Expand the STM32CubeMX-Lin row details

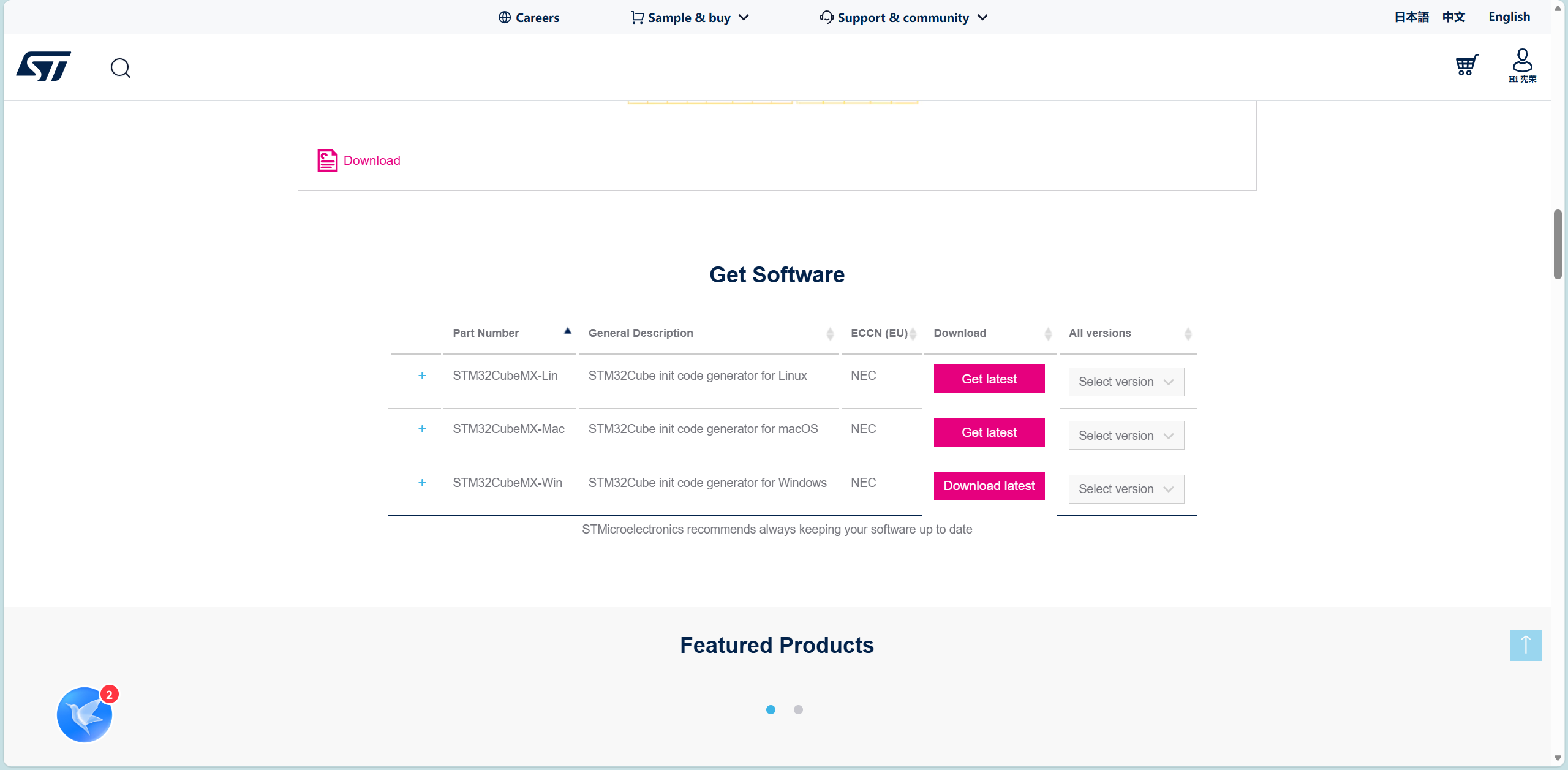pyautogui.click(x=422, y=376)
